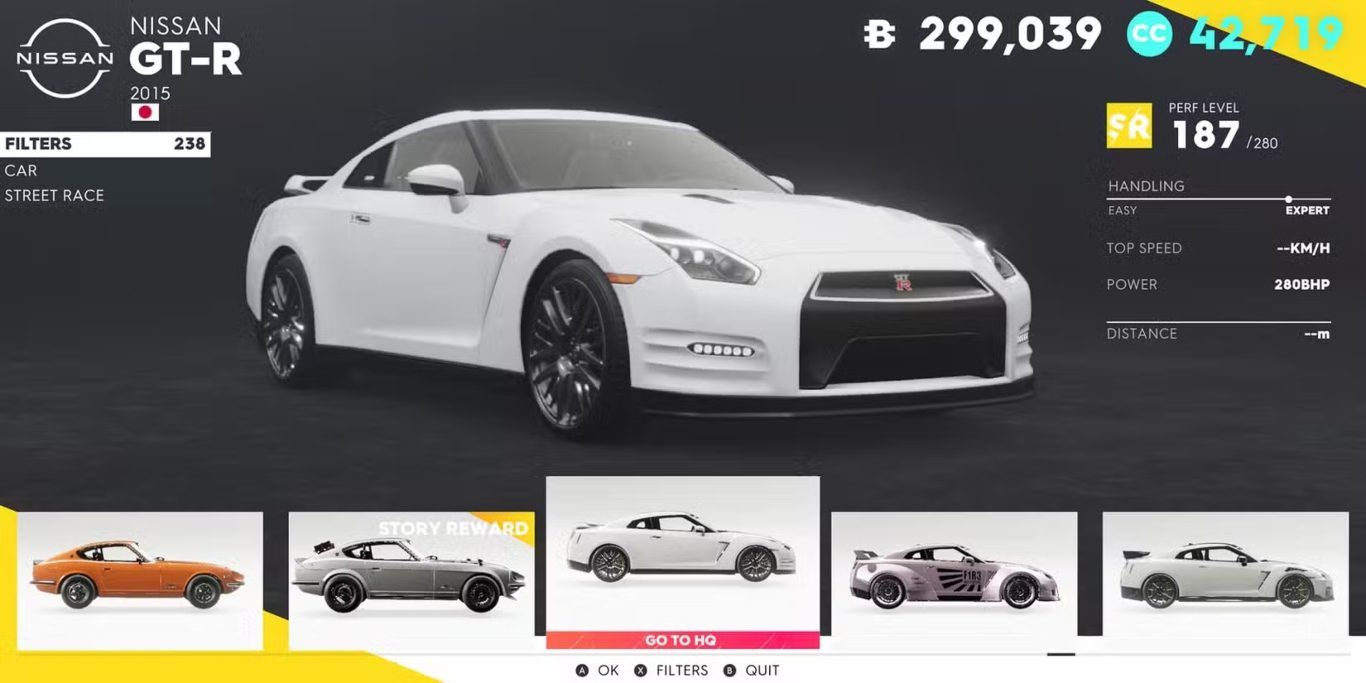The height and width of the screenshot is (683, 1366).
Task: Click the OK label in bottom bar
Action: (609, 670)
